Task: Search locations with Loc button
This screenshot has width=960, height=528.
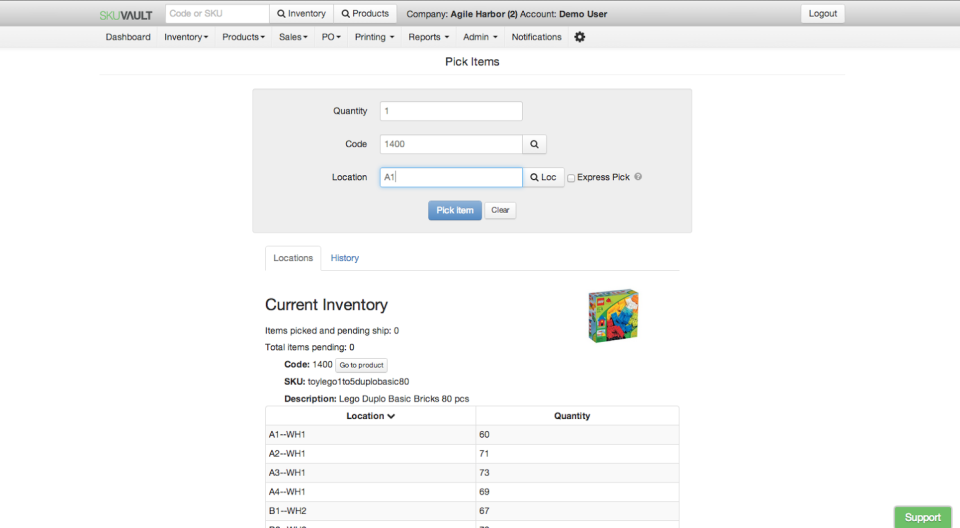Action: 543,177
